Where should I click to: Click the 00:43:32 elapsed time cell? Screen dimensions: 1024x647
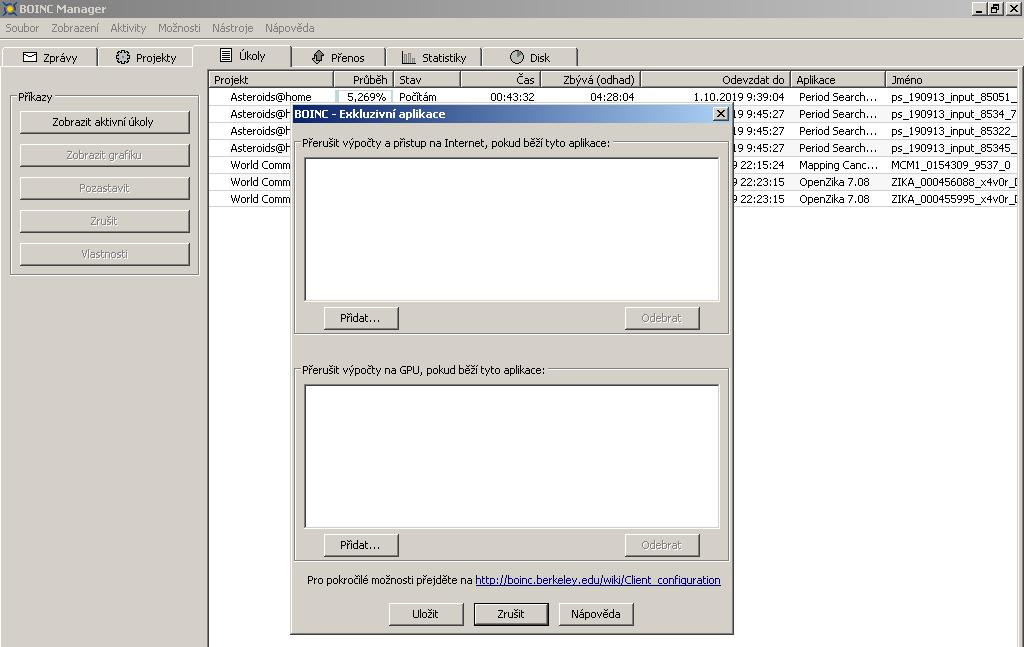click(x=512, y=97)
